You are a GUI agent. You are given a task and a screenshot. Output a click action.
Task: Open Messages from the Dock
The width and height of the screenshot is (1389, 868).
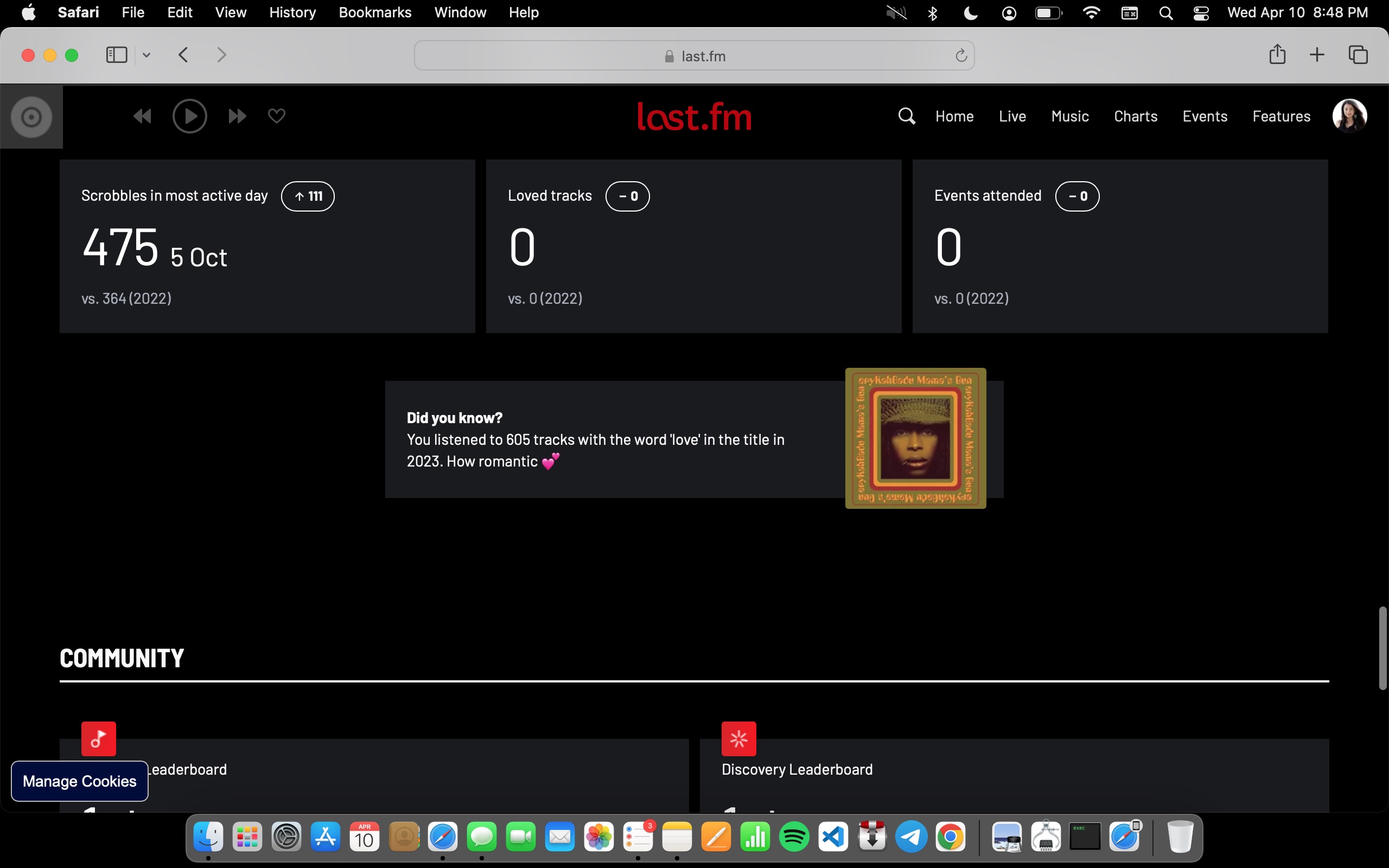[482, 837]
